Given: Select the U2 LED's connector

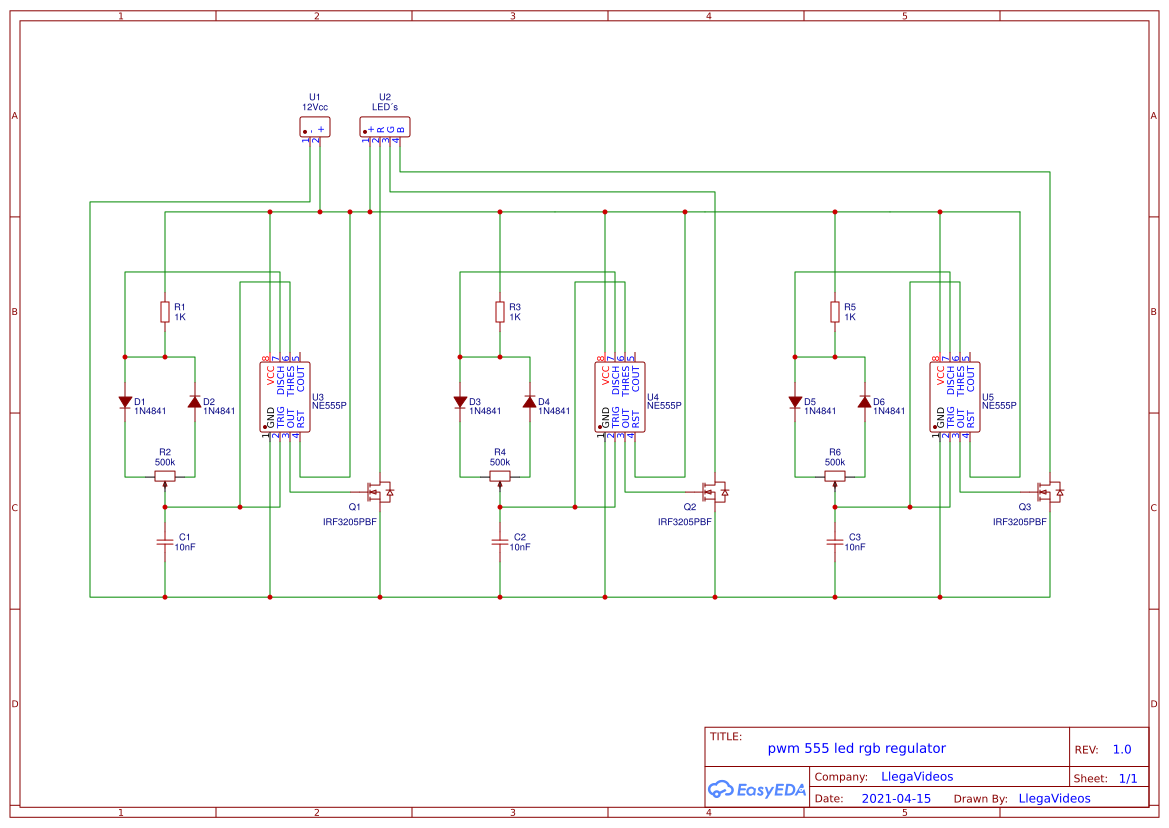Looking at the screenshot, I should coord(386,127).
